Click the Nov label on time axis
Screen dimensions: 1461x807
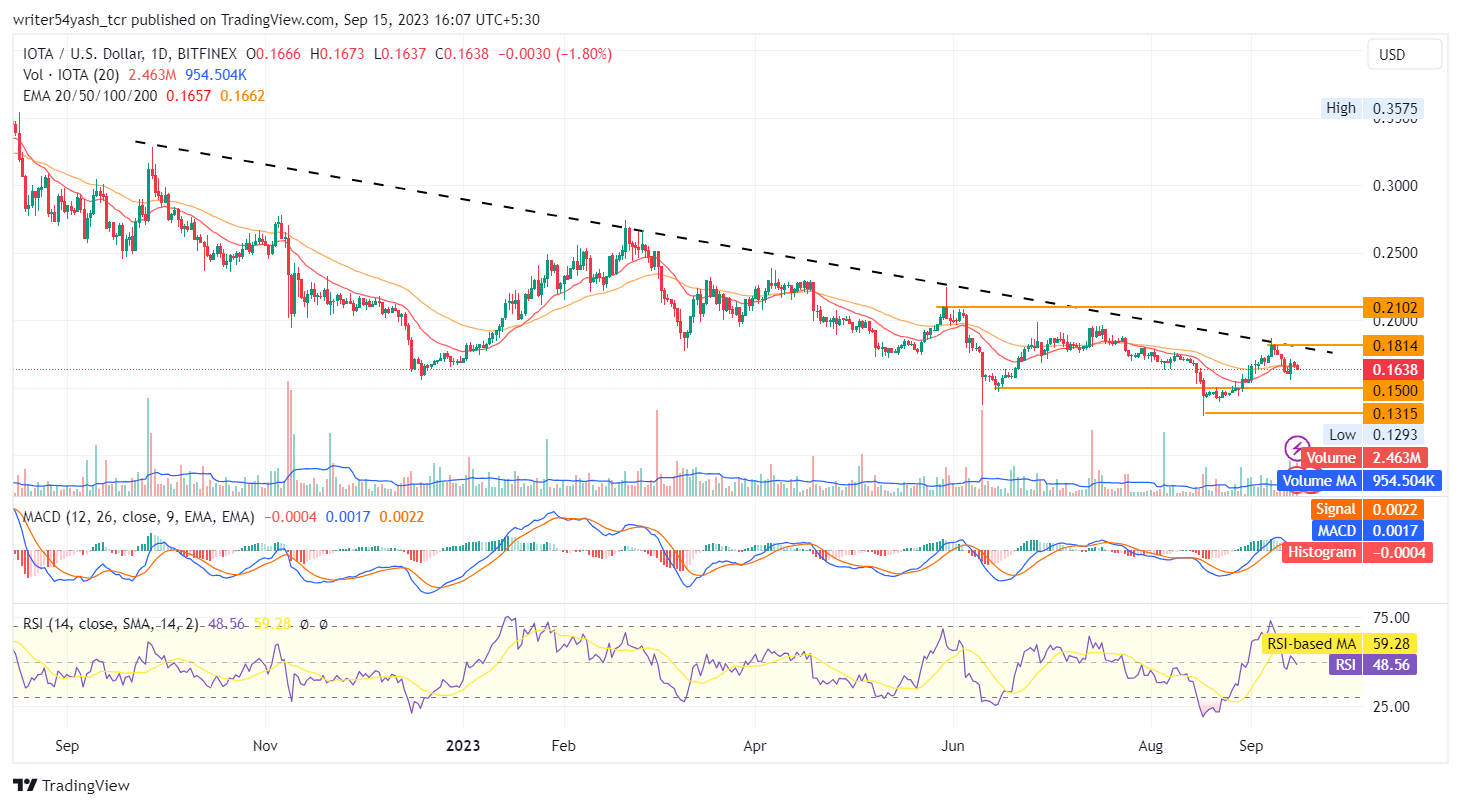[x=265, y=746]
